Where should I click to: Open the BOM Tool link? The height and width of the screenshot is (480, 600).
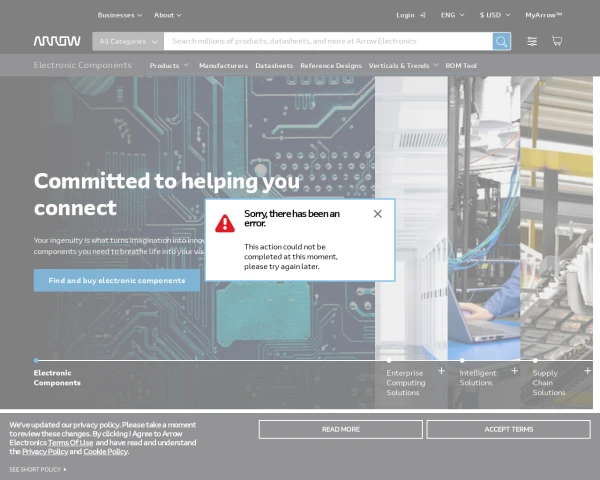(461, 65)
